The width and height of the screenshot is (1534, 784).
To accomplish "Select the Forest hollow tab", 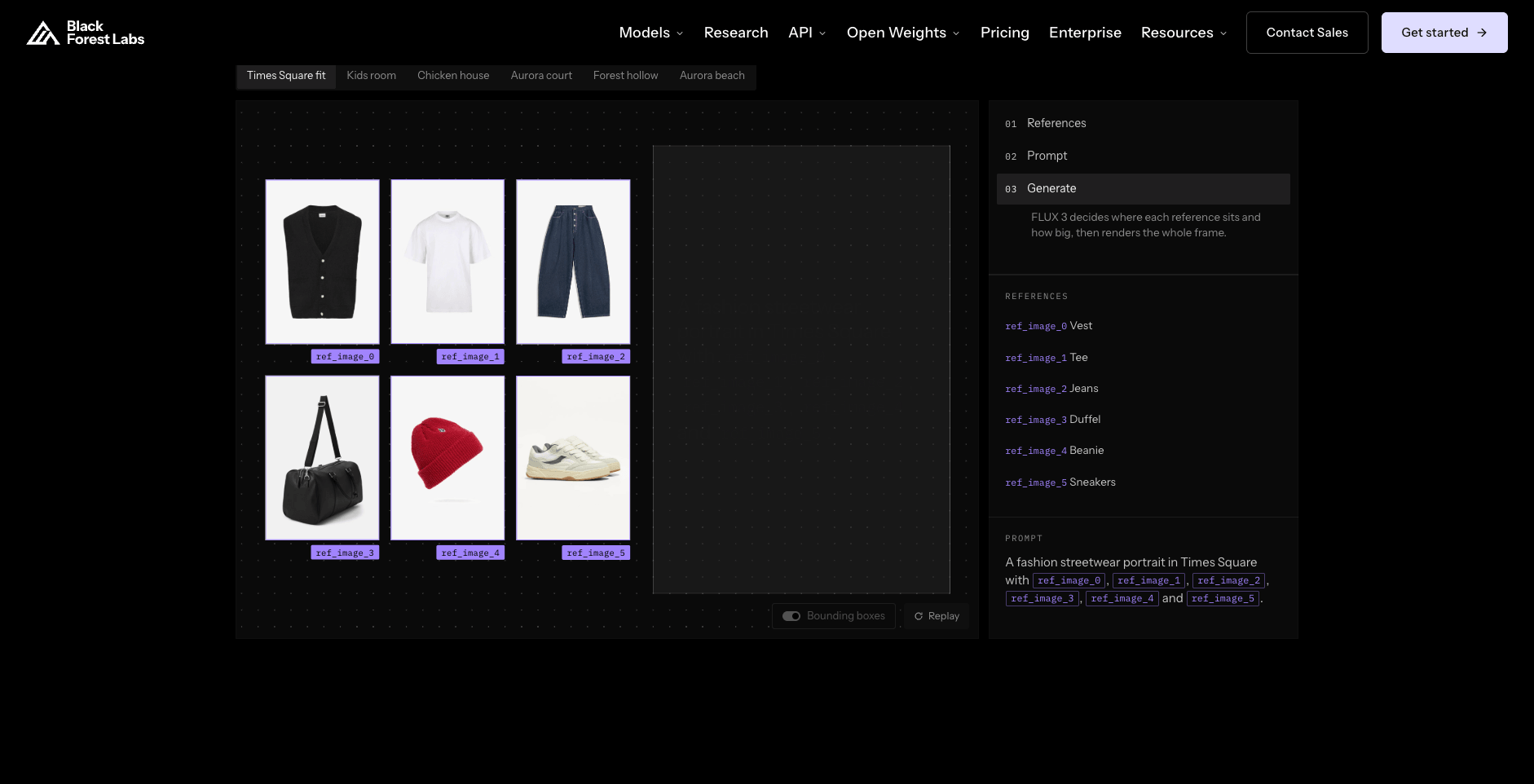I will tap(625, 76).
